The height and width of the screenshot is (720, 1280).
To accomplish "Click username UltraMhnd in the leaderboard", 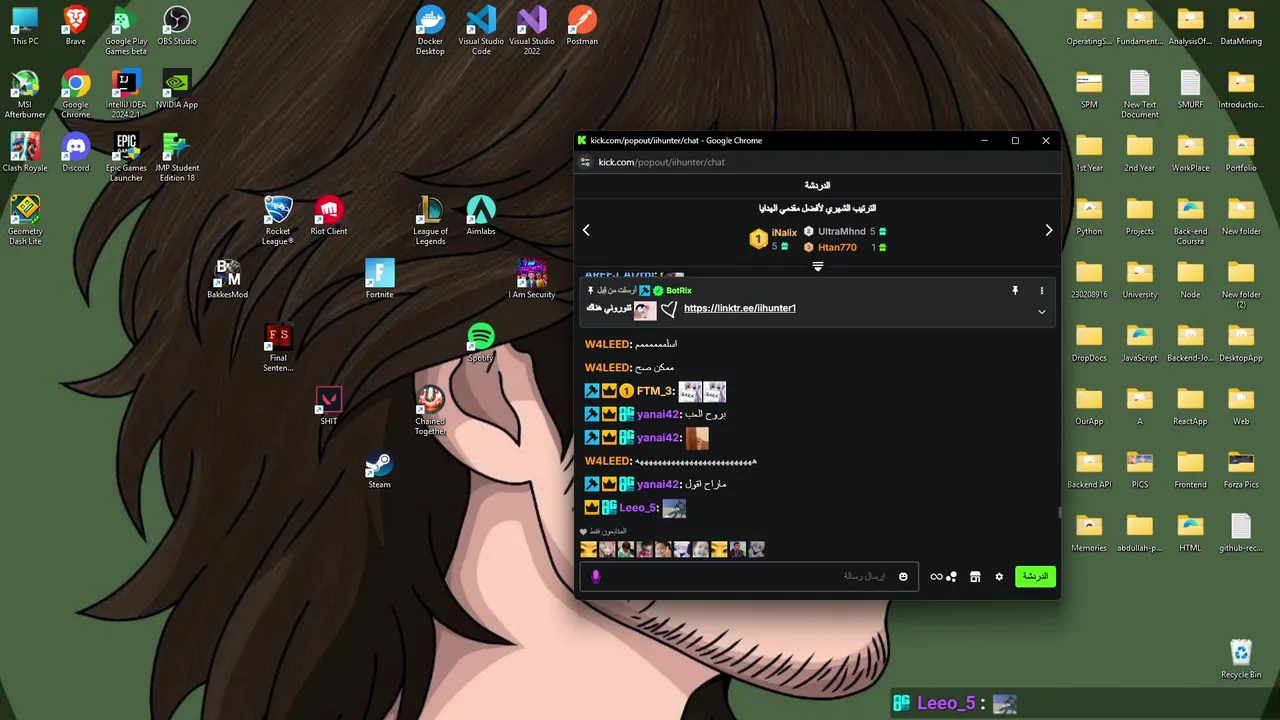I will [x=842, y=232].
